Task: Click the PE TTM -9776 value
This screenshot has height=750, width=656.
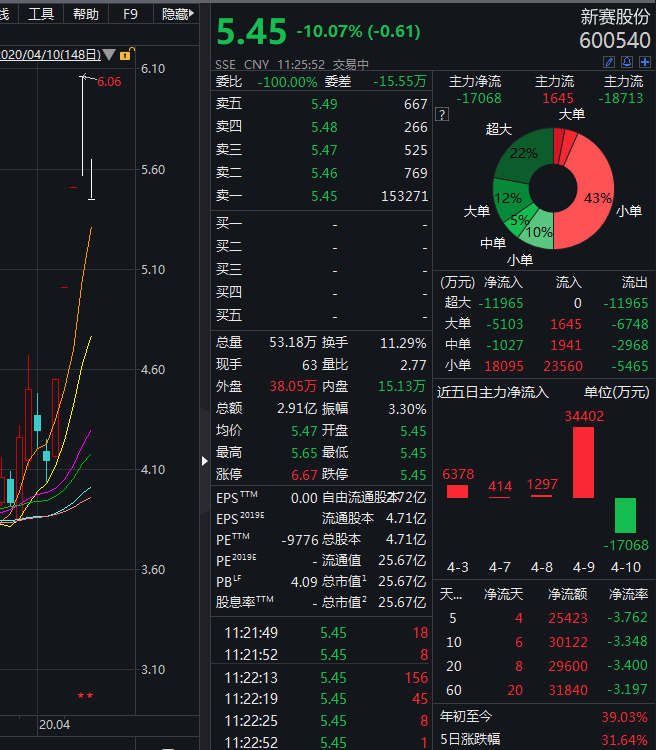Action: coord(300,540)
